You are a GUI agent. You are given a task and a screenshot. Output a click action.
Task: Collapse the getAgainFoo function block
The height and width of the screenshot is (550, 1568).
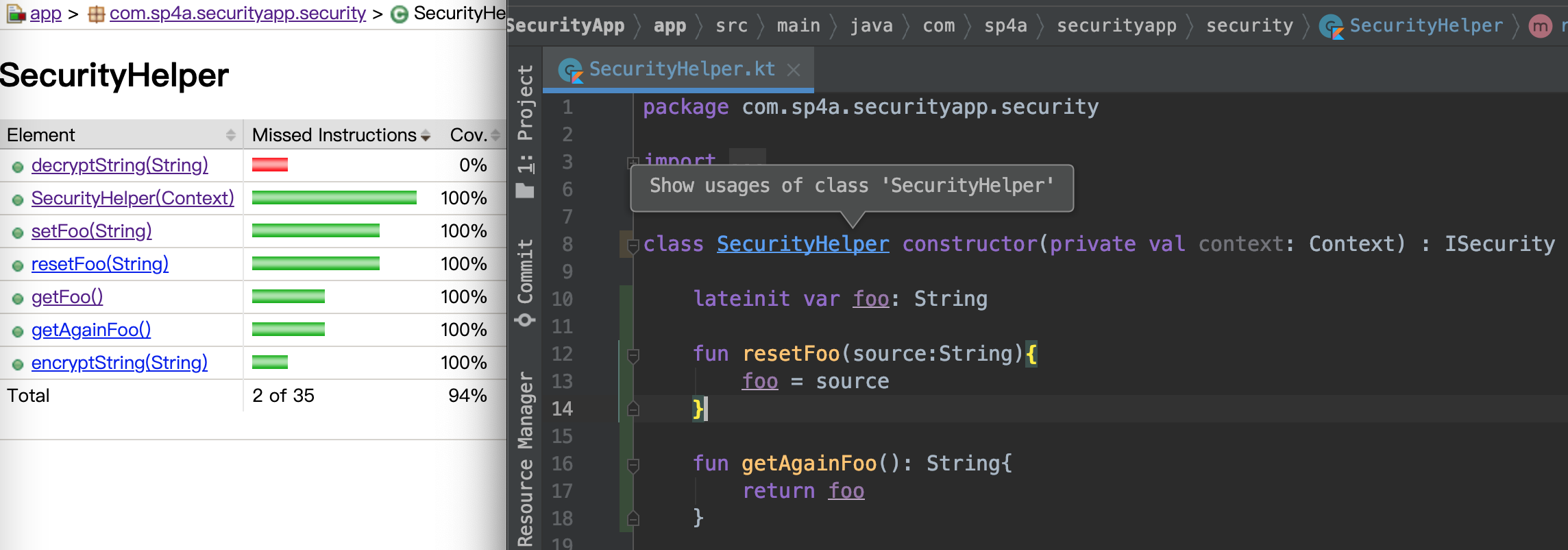click(x=633, y=465)
